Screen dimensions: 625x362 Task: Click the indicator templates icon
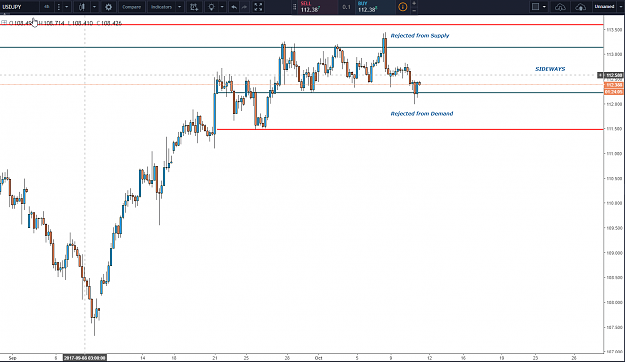click(194, 7)
